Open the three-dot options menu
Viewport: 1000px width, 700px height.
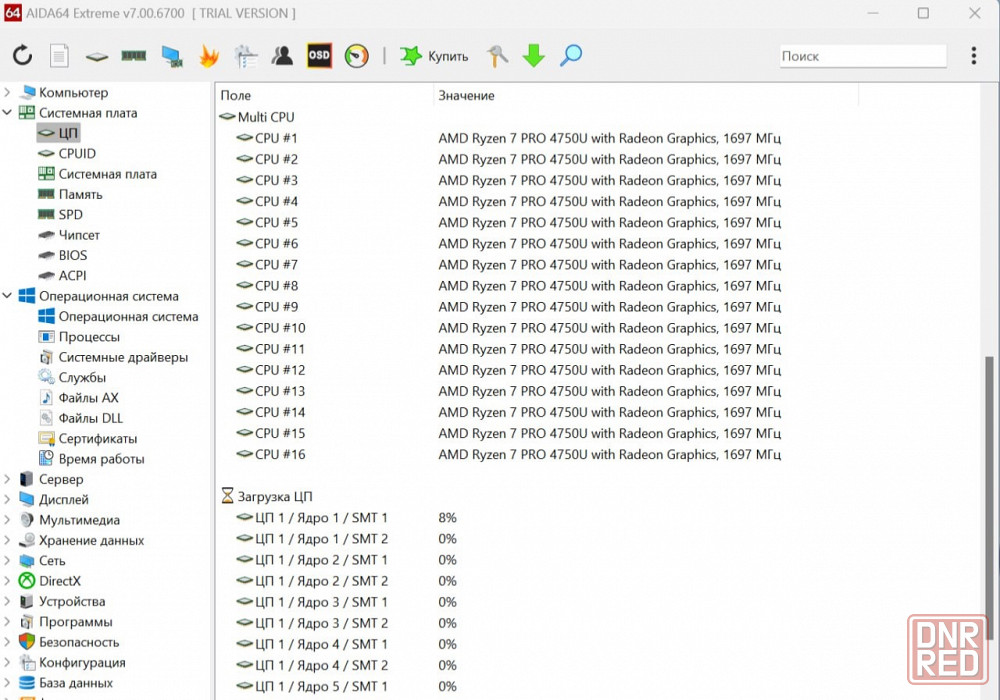(x=973, y=56)
